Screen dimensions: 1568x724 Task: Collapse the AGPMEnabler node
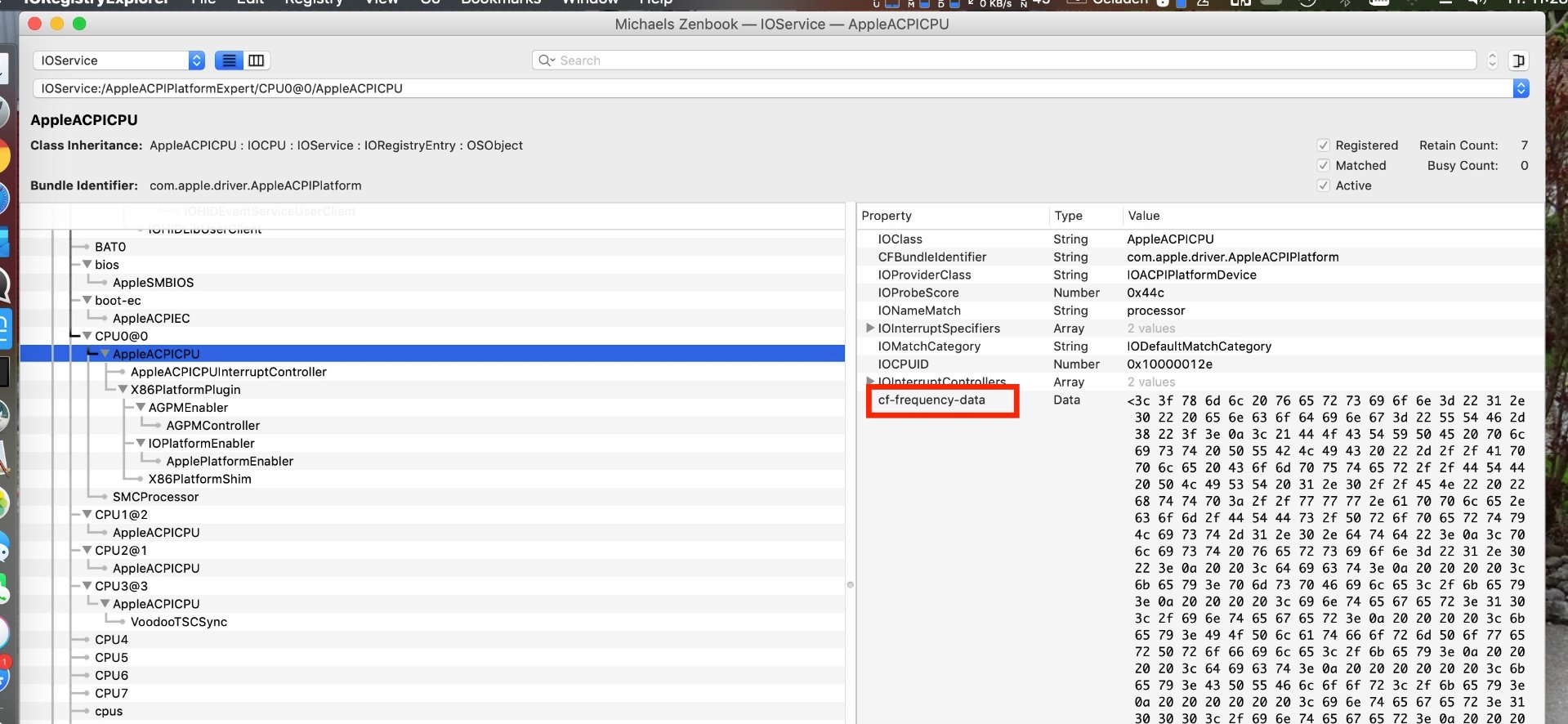141,408
